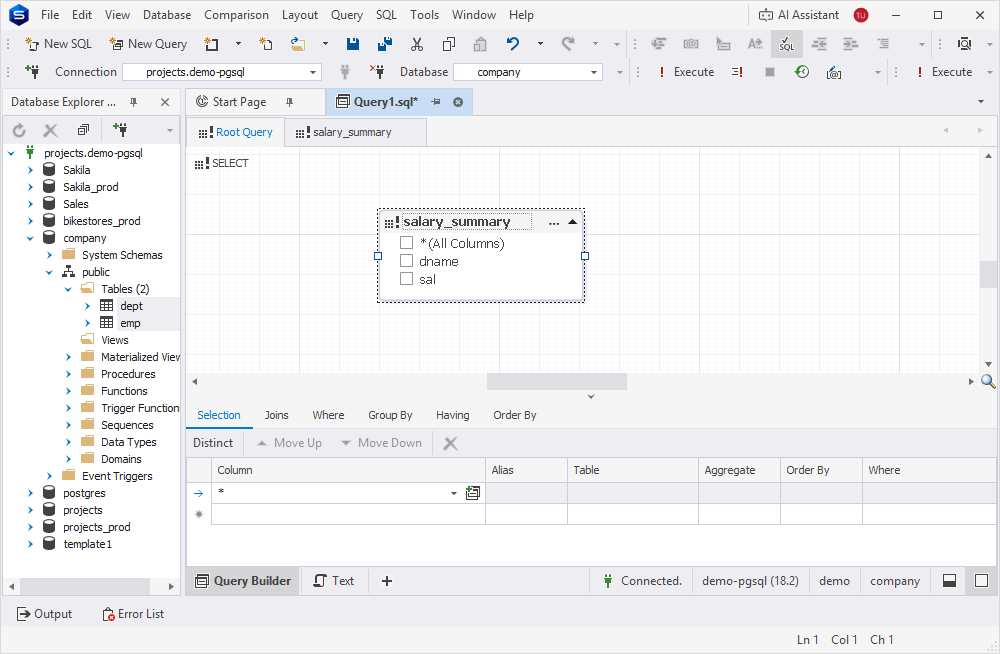Click the add column icon in Selection row
The height and width of the screenshot is (654, 1000).
coord(473,493)
